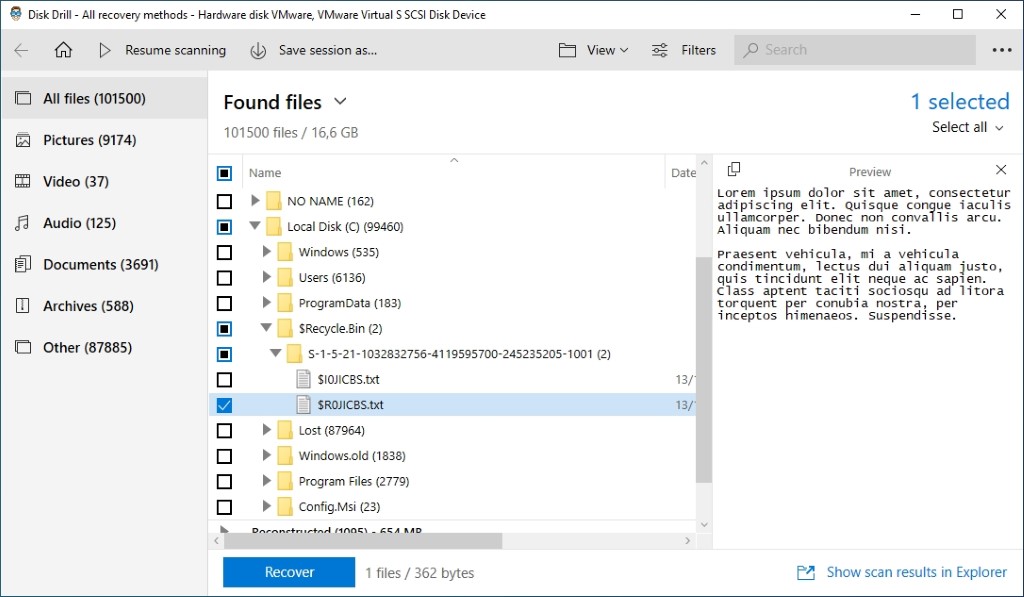Screen dimensions: 1024x597
Task: Go to the Home screen icon
Action: [63, 50]
